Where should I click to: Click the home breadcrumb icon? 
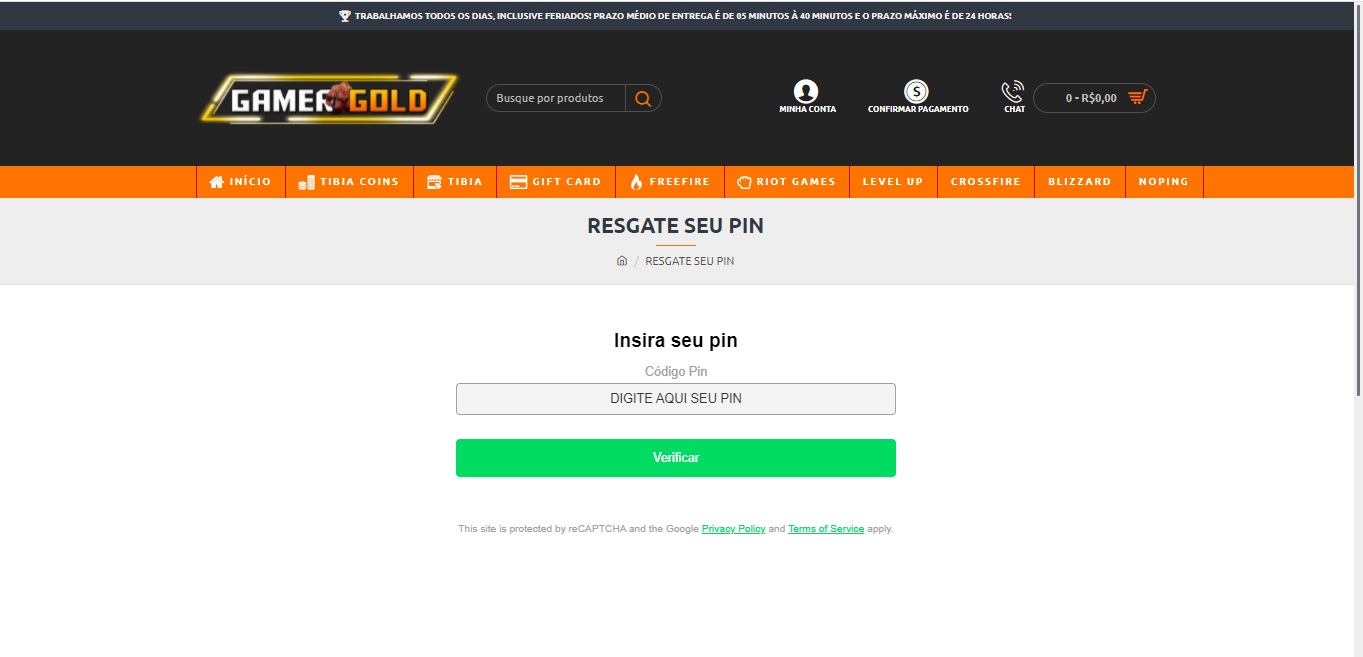coord(622,261)
